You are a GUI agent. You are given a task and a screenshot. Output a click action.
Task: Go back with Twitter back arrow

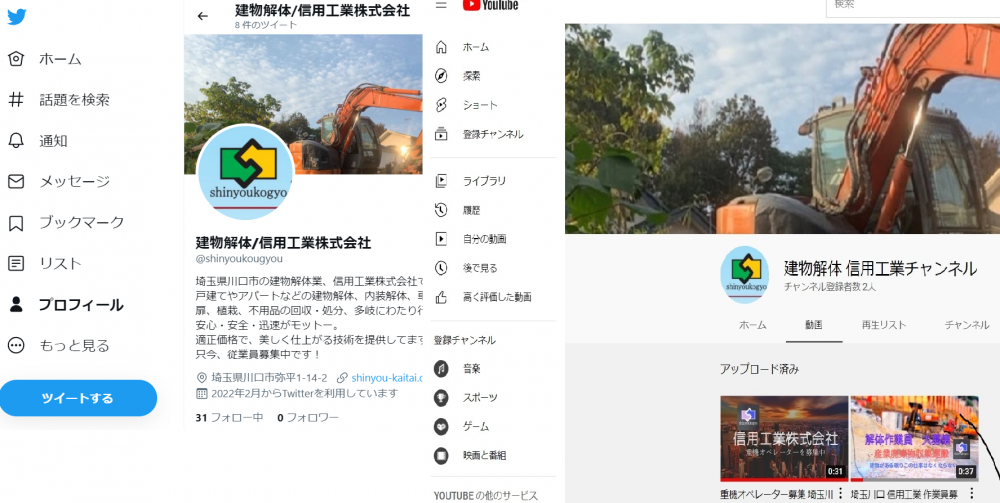(x=203, y=16)
